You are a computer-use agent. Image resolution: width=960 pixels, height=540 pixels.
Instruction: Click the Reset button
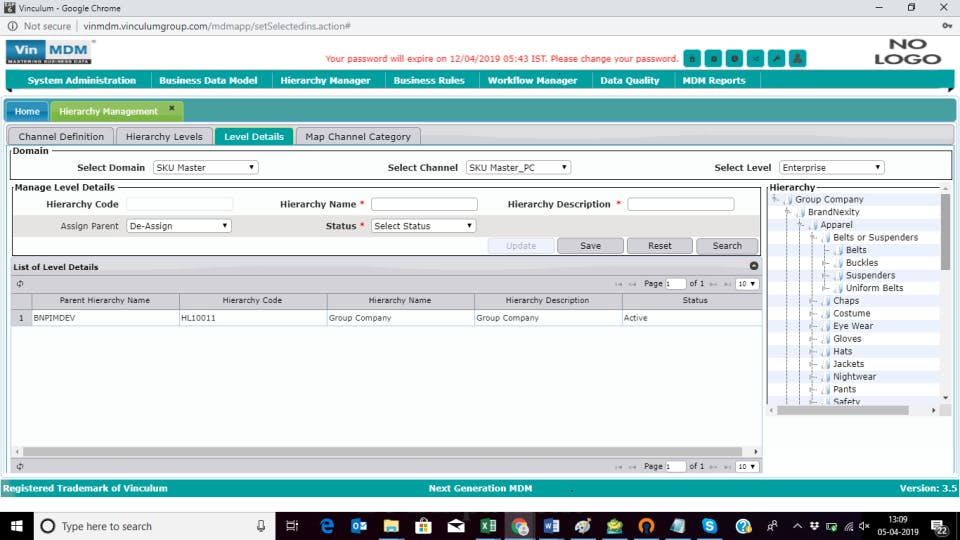(x=659, y=246)
